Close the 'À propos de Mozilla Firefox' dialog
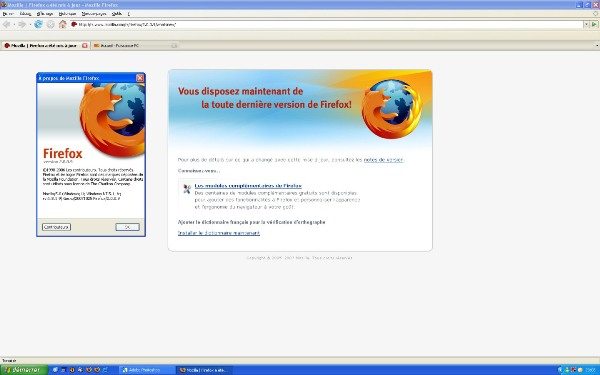 (x=140, y=78)
